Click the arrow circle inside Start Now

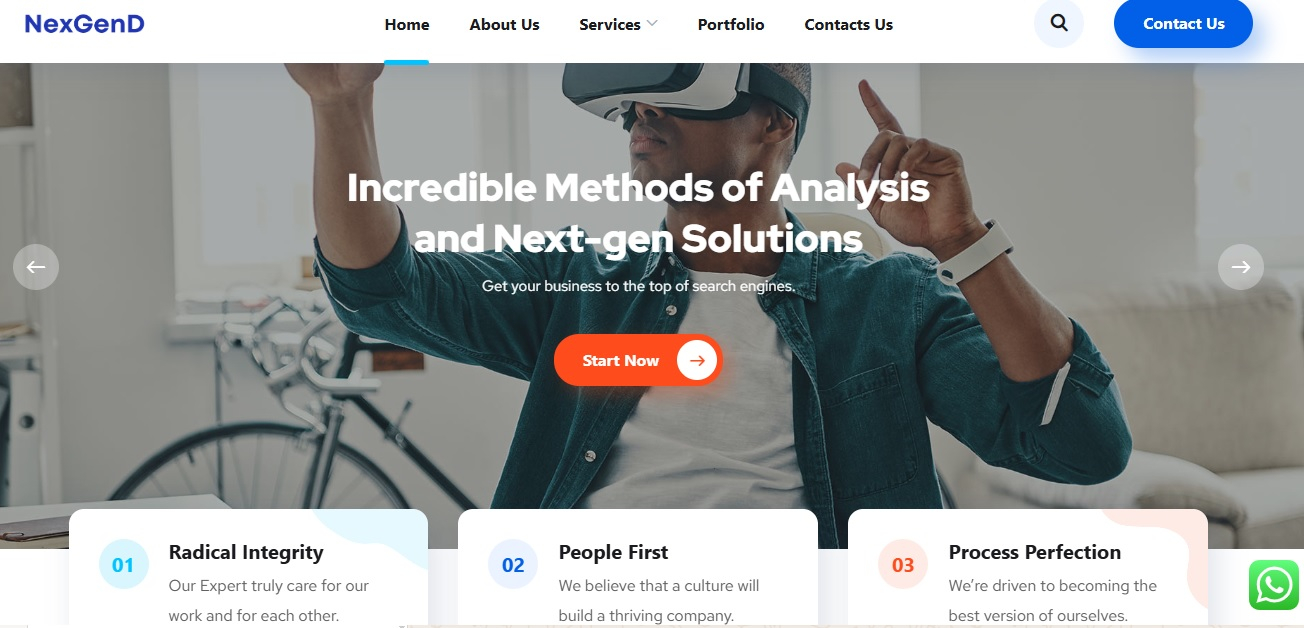click(x=697, y=360)
